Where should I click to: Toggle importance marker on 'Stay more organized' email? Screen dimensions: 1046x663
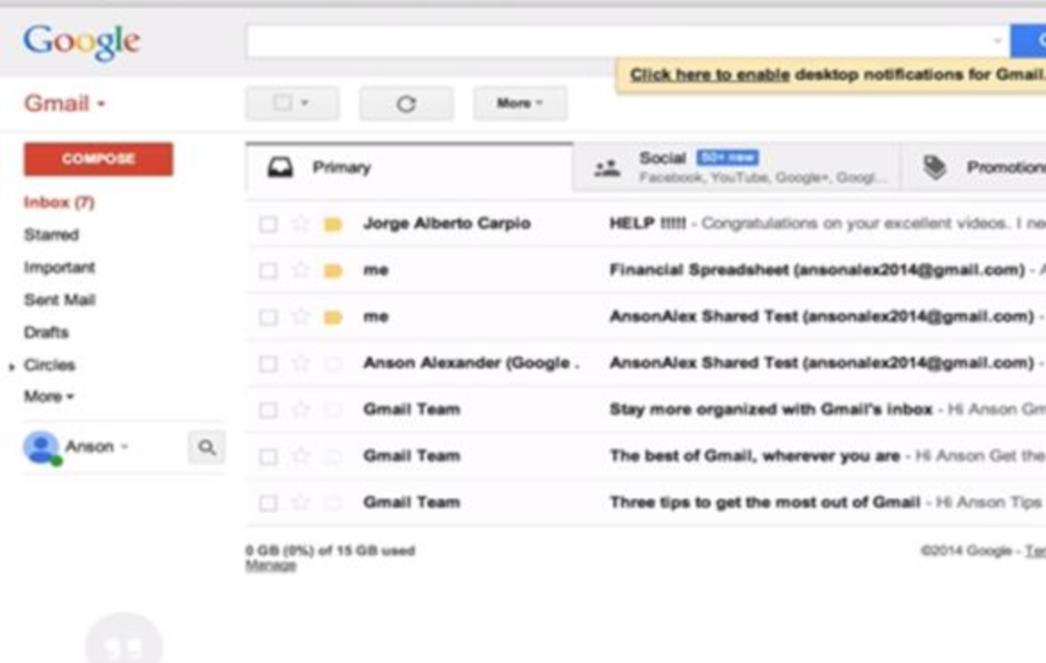(x=333, y=410)
